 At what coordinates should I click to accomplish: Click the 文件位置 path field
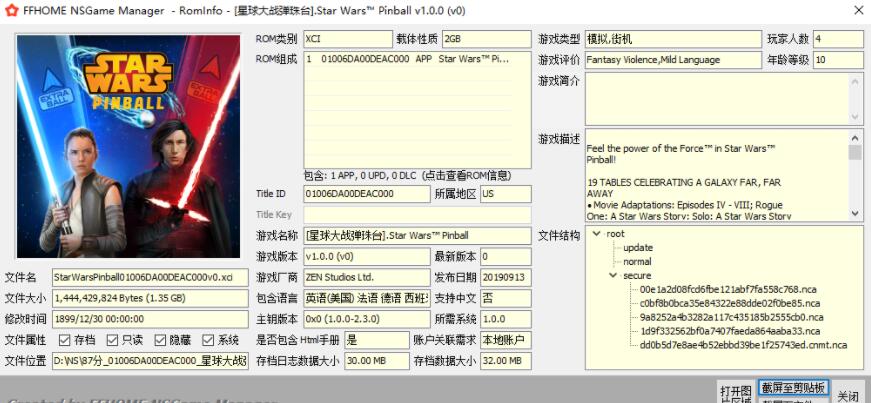click(x=150, y=361)
